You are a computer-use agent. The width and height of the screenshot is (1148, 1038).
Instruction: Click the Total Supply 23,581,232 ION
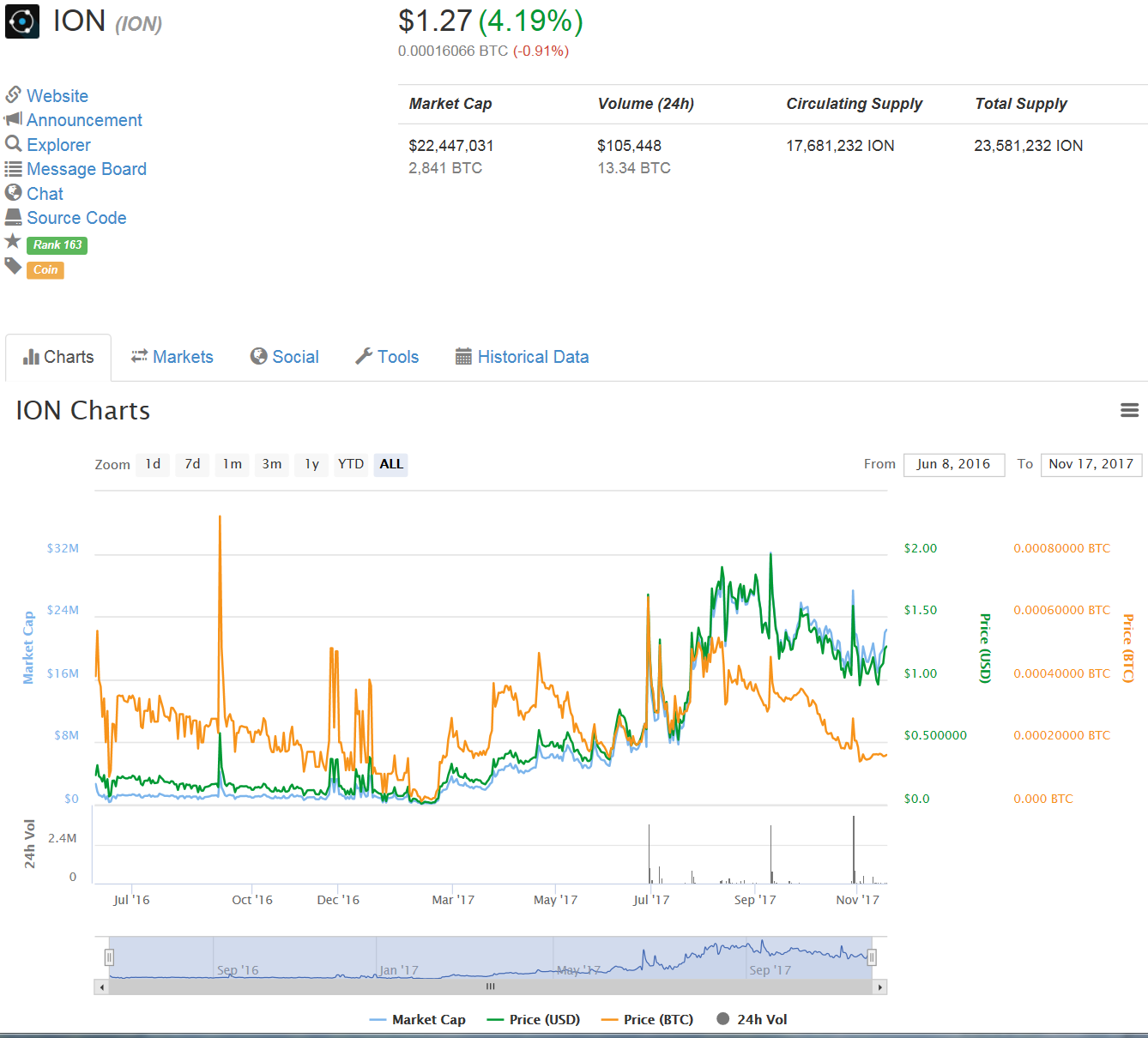1029,146
